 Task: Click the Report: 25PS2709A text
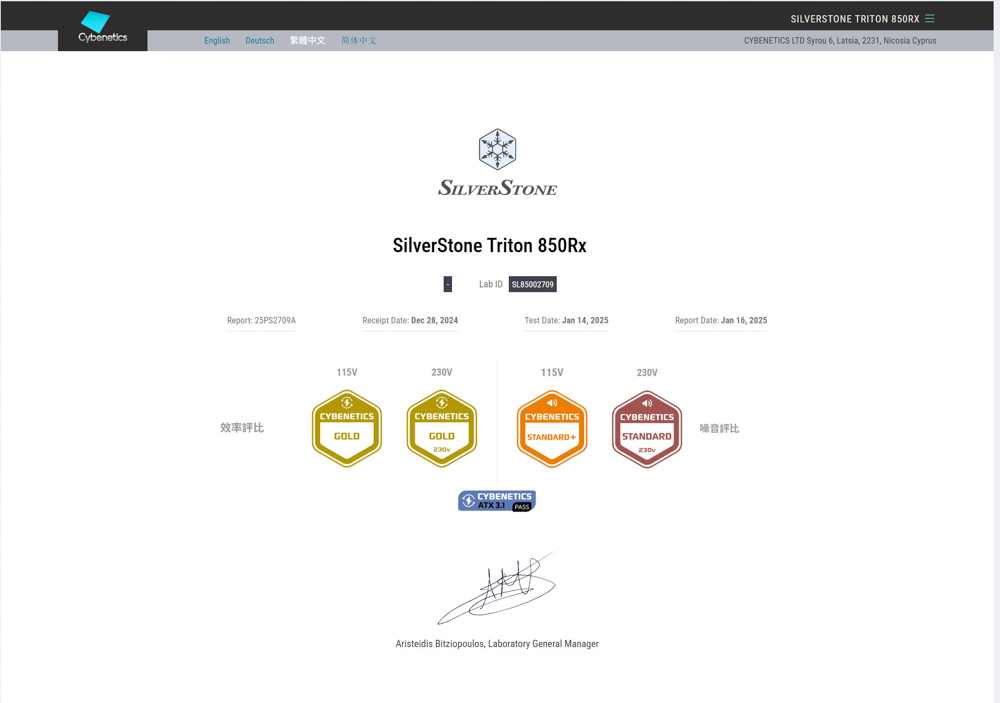point(261,320)
